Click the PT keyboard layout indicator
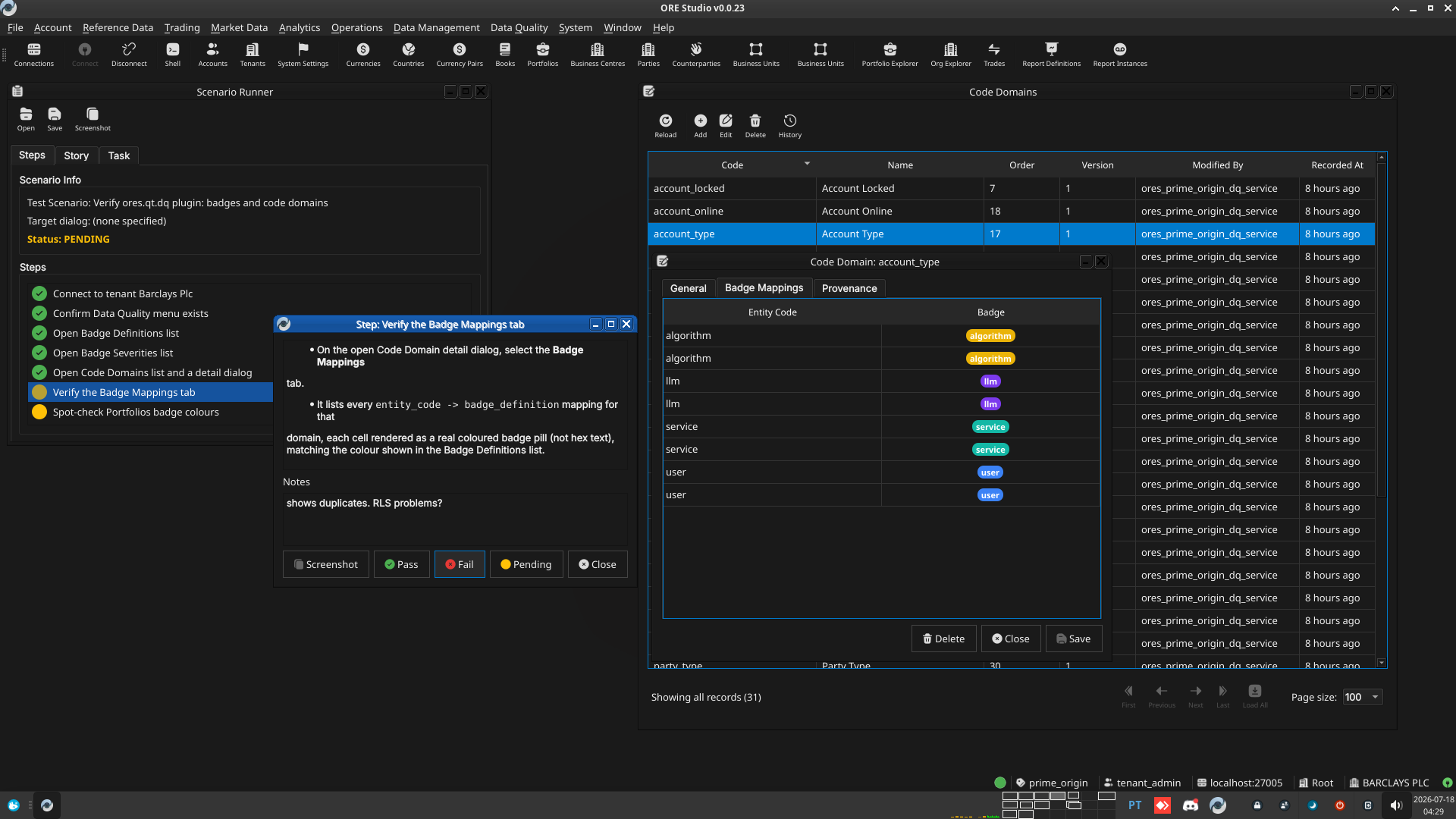1456x819 pixels. coord(1134,805)
